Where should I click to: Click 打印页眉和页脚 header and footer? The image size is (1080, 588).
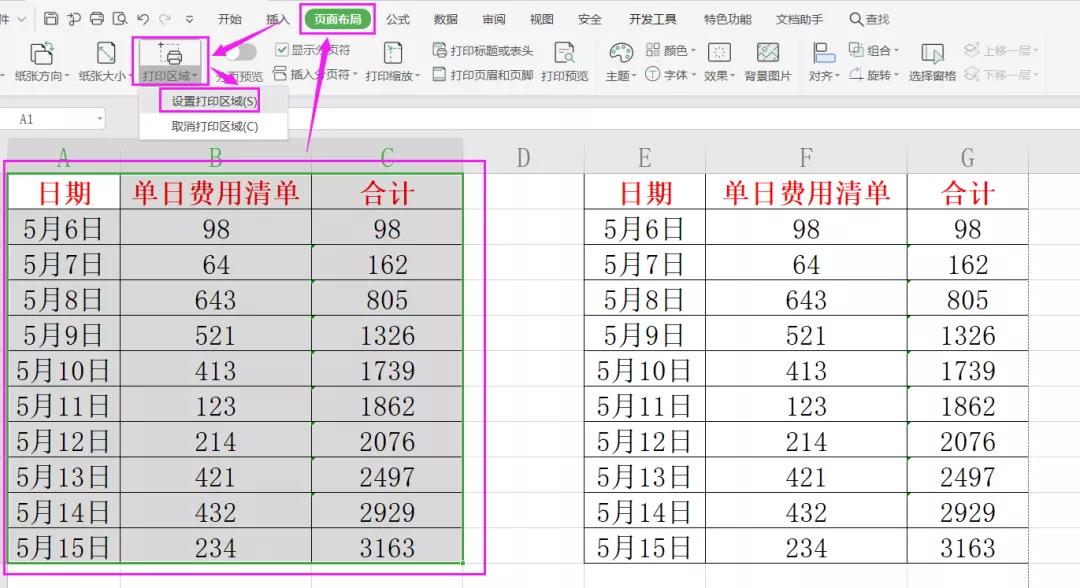483,74
